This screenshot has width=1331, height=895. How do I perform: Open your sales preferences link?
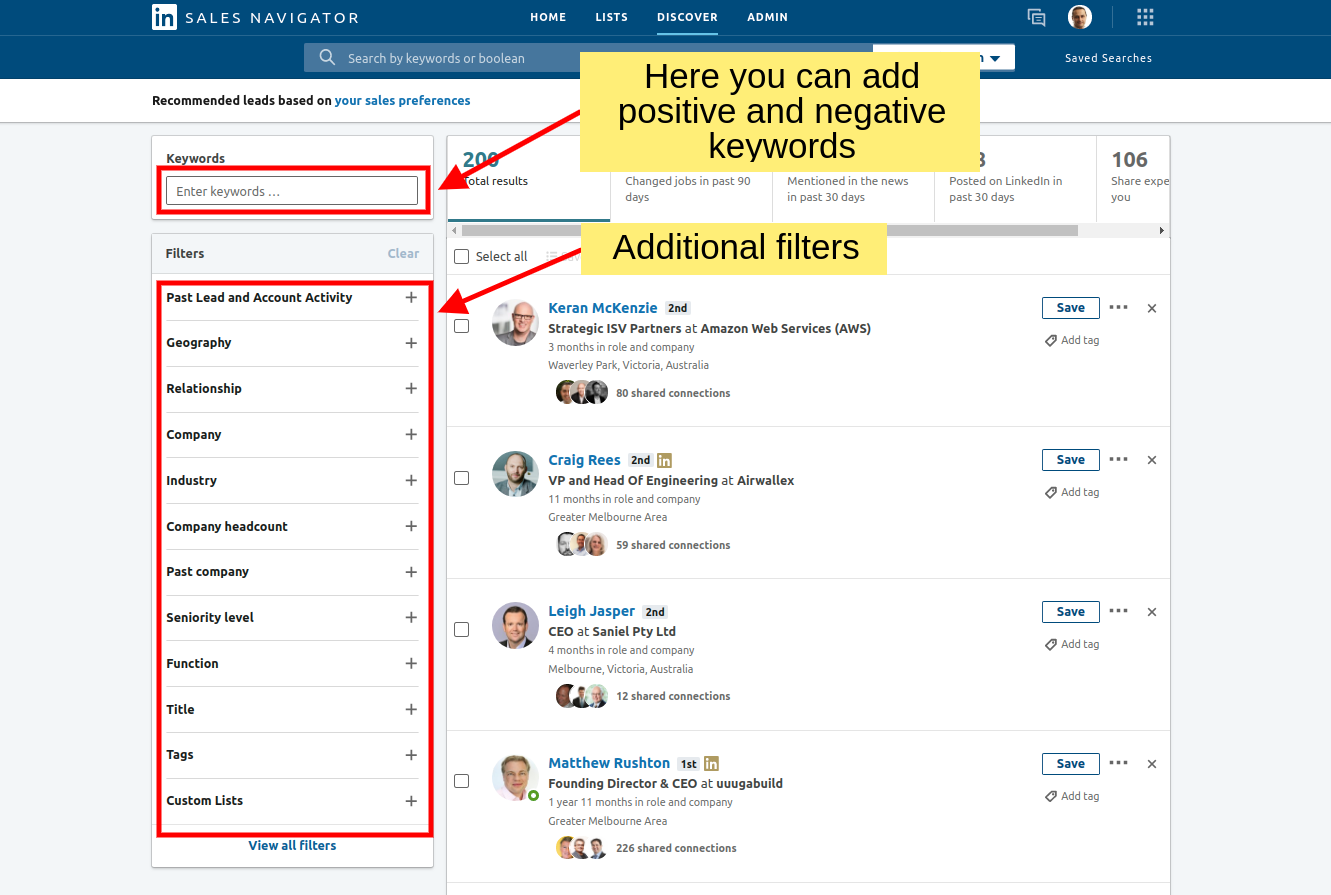coord(402,101)
